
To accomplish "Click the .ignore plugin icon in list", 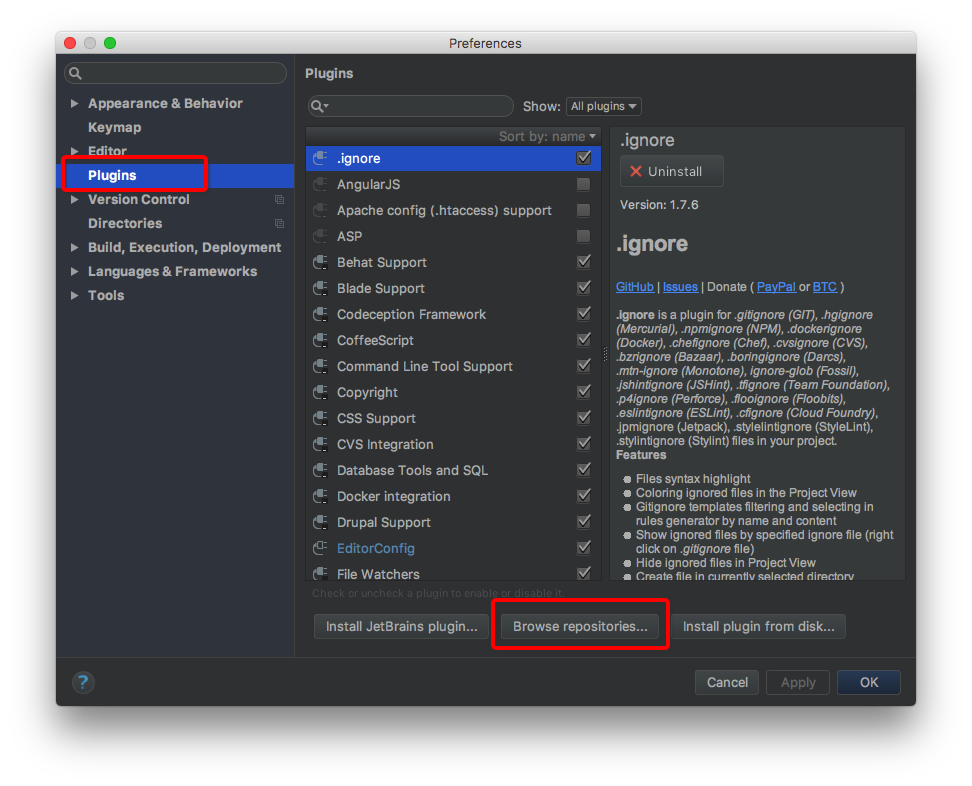I will coord(320,158).
